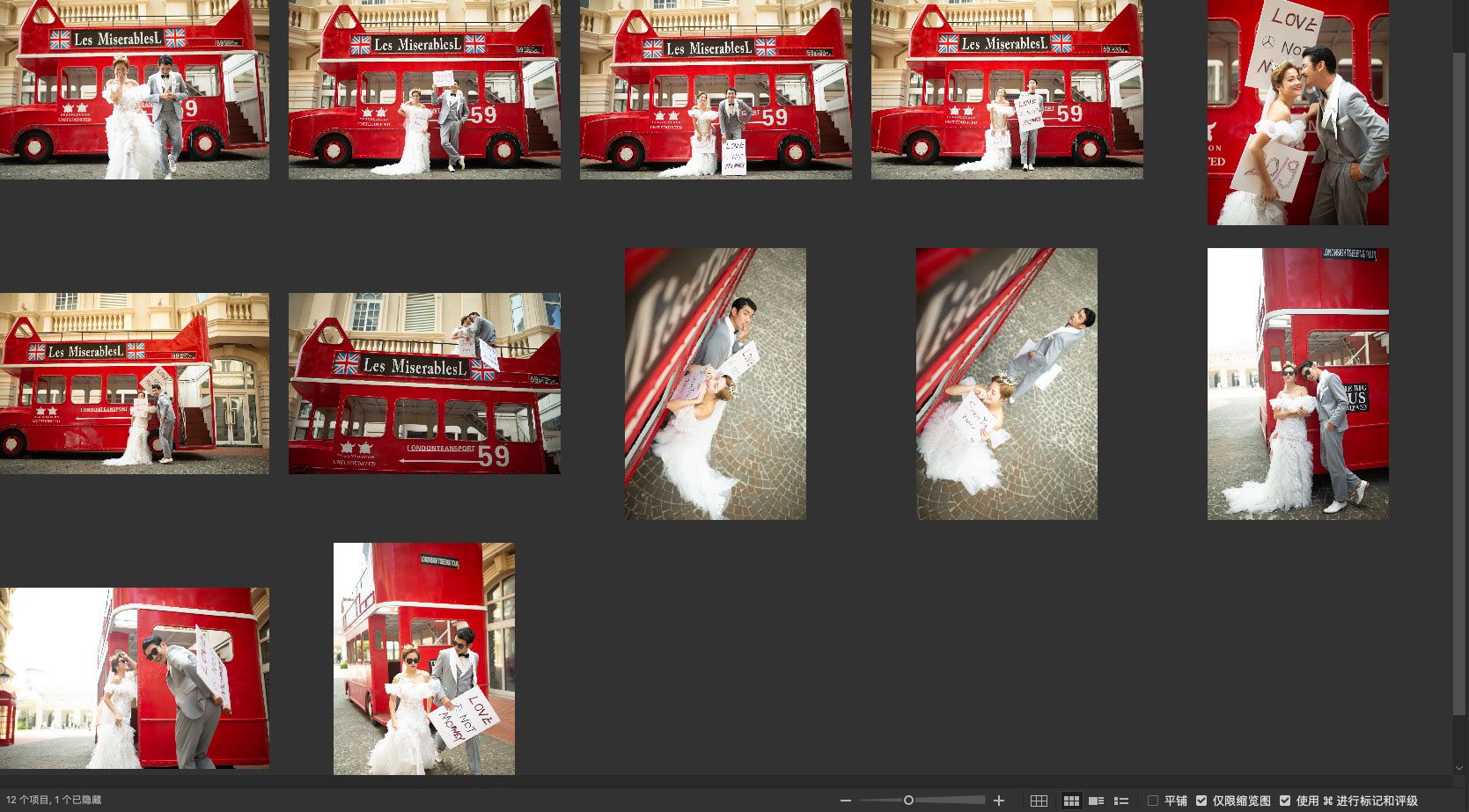Toggle the 使用 ⌘ 进行标记和评级 checkbox
The width and height of the screenshot is (1469, 812).
coord(1285,801)
